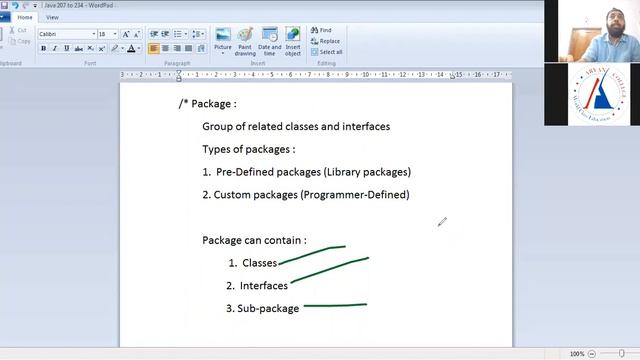Open the list style dropdown arrow
The width and height of the screenshot is (640, 360).
coord(186,34)
